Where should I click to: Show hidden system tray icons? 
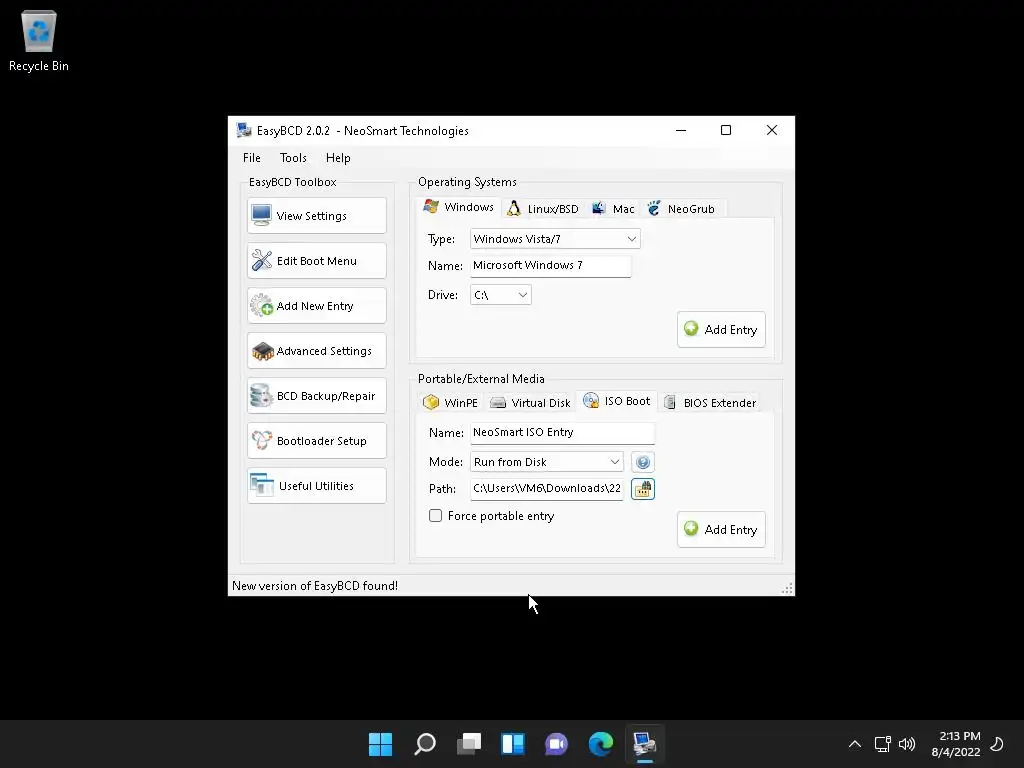(855, 744)
